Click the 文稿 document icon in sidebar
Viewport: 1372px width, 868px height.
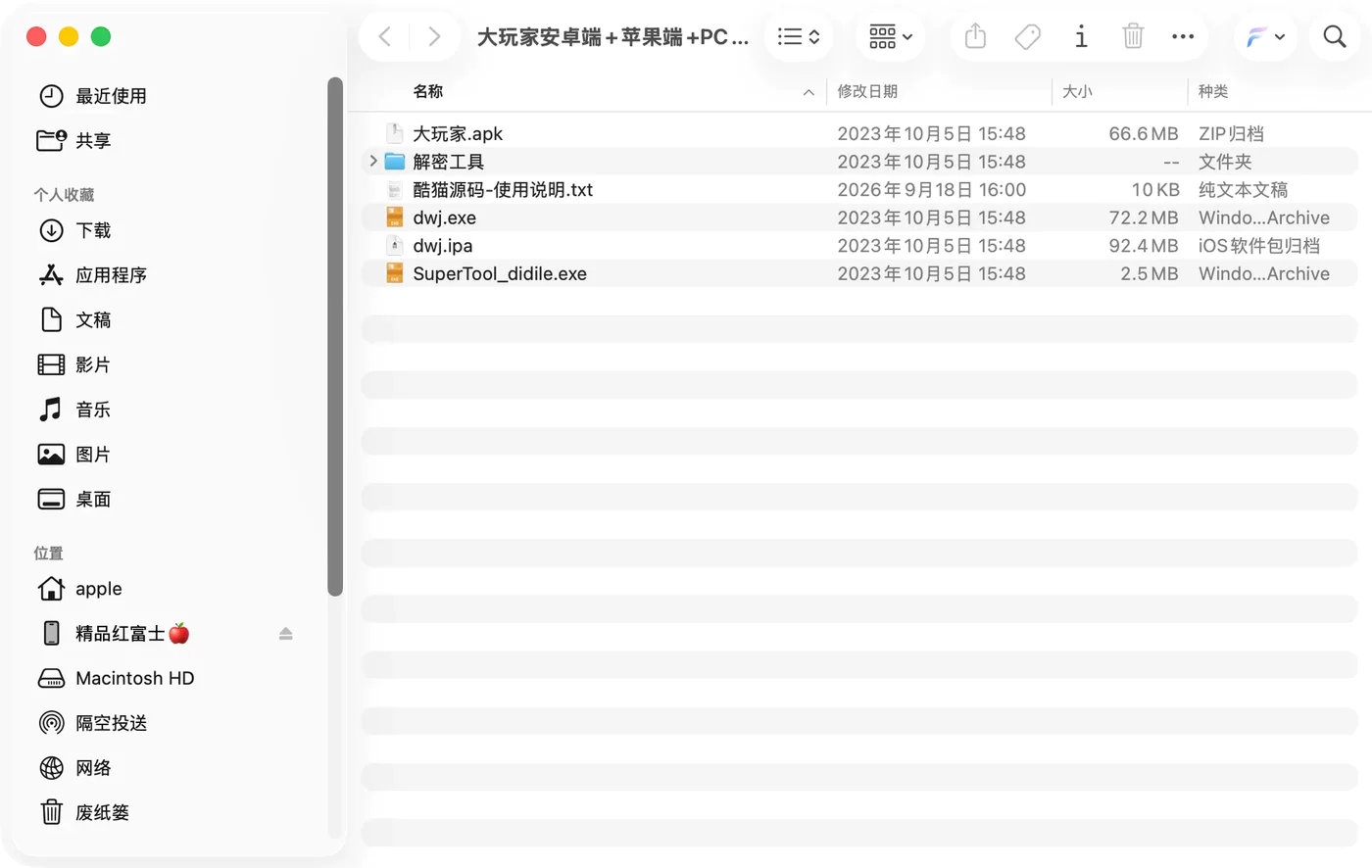click(x=51, y=319)
